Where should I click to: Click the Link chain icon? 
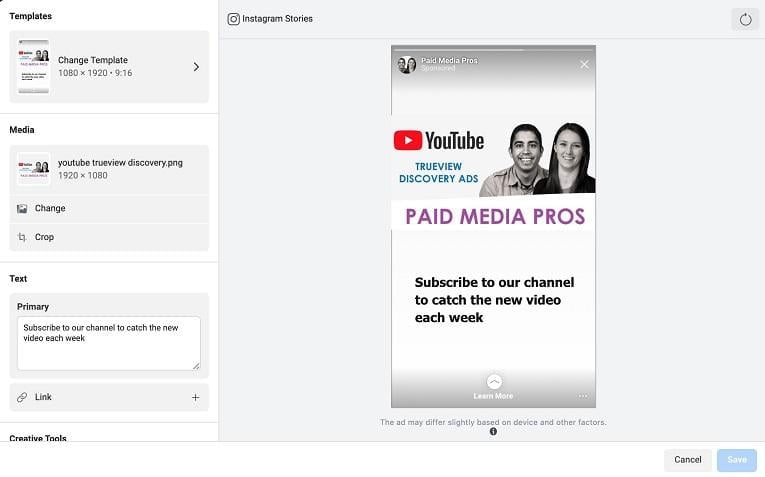(22, 397)
